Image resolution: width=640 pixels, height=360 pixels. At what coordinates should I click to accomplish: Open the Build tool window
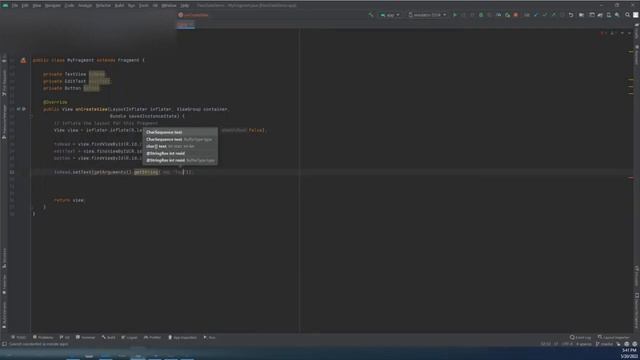click(109, 338)
